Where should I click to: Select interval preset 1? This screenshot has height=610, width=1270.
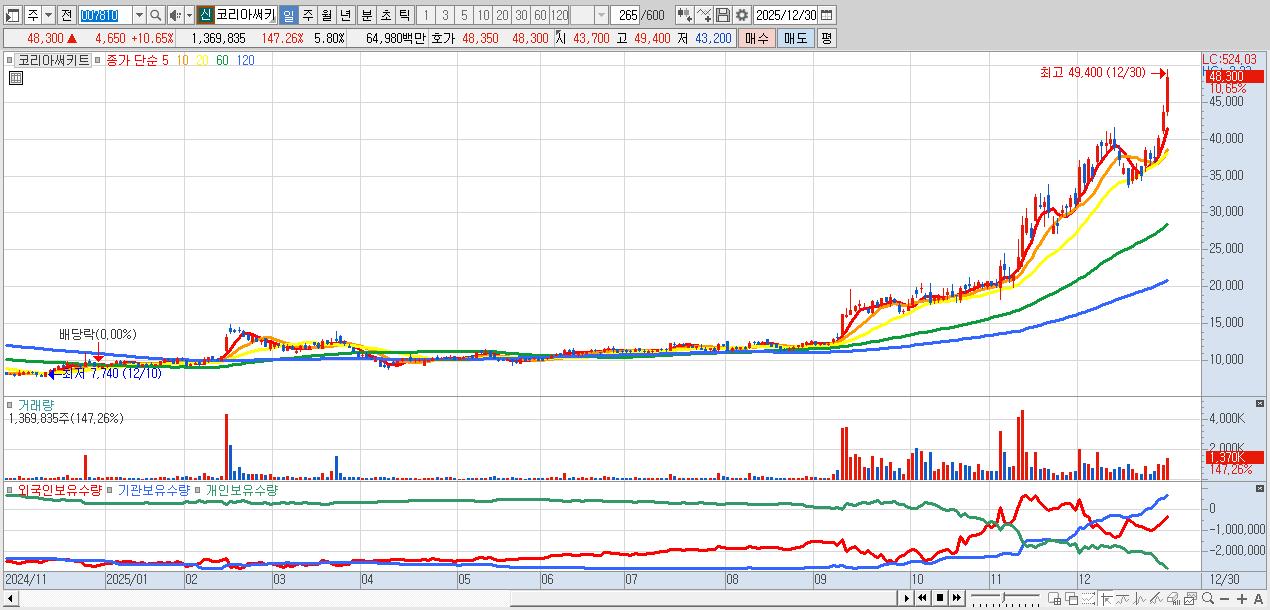[426, 15]
